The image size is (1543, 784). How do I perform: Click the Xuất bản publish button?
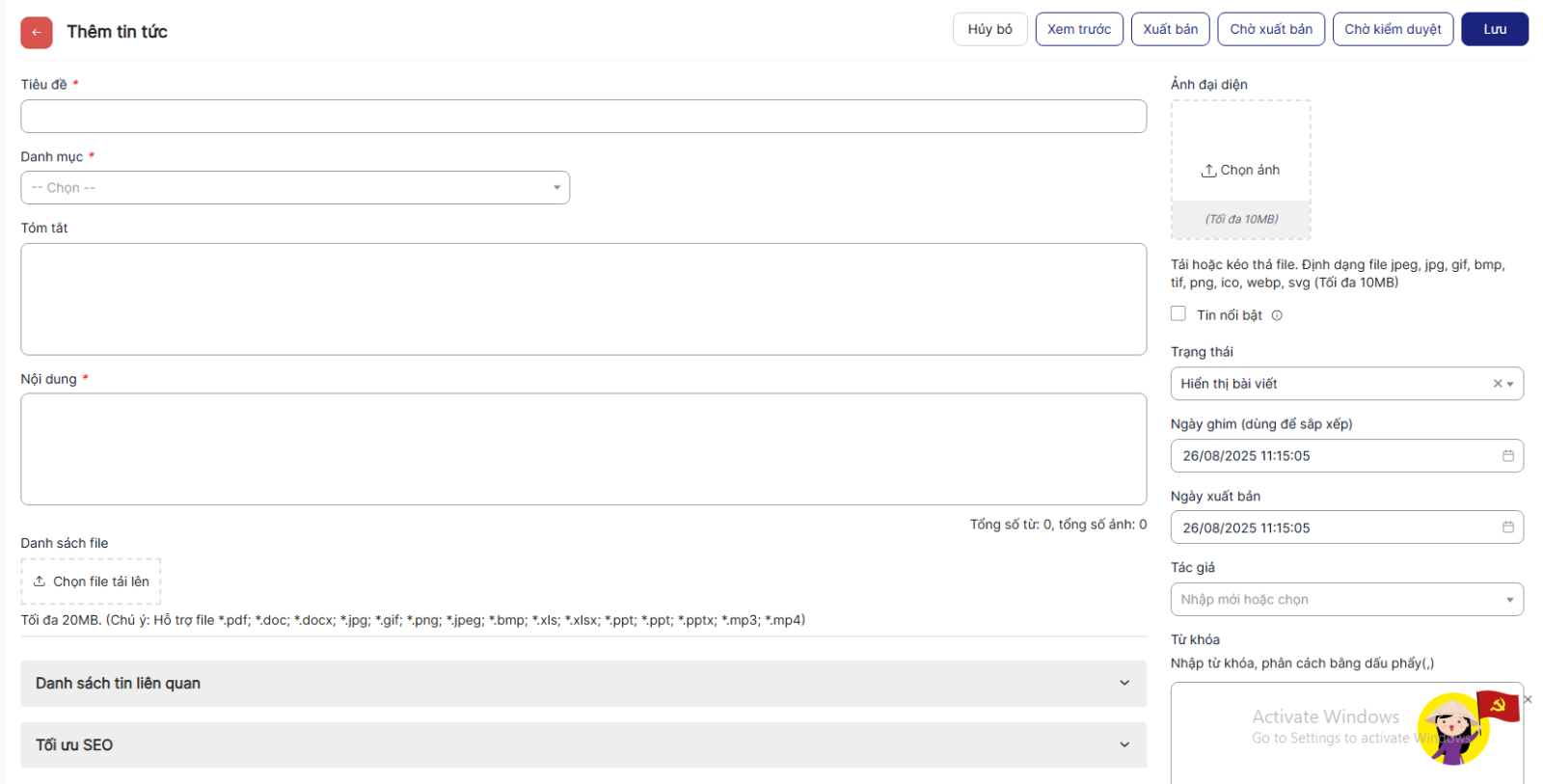point(1170,30)
